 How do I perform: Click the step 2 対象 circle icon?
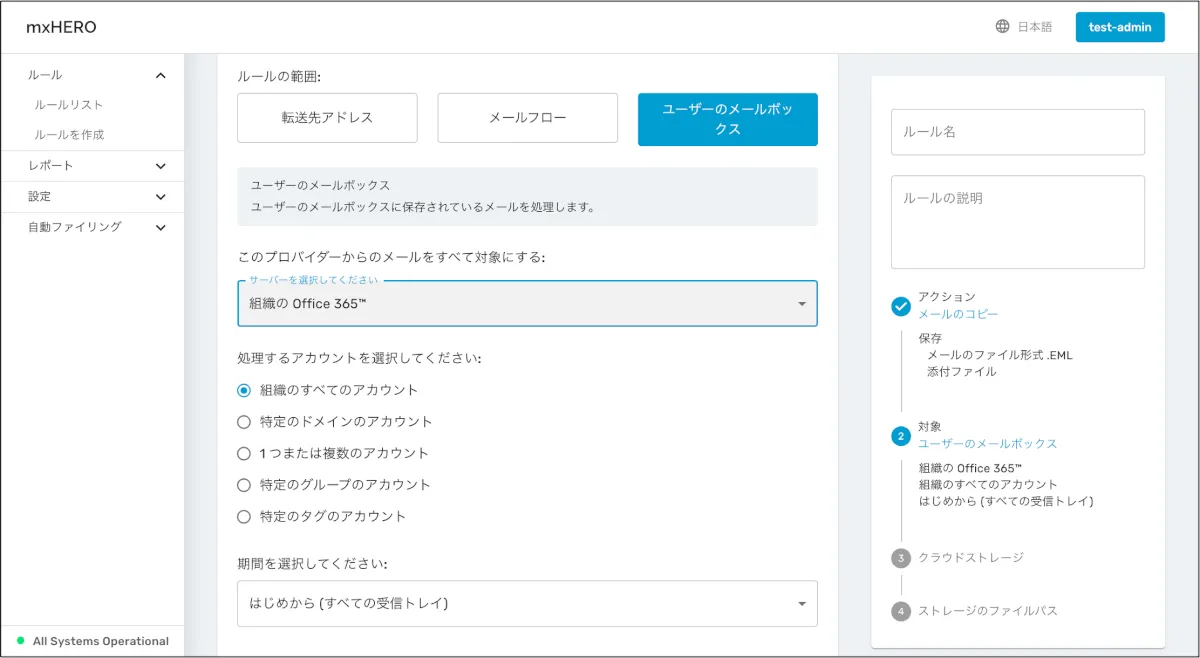[901, 436]
